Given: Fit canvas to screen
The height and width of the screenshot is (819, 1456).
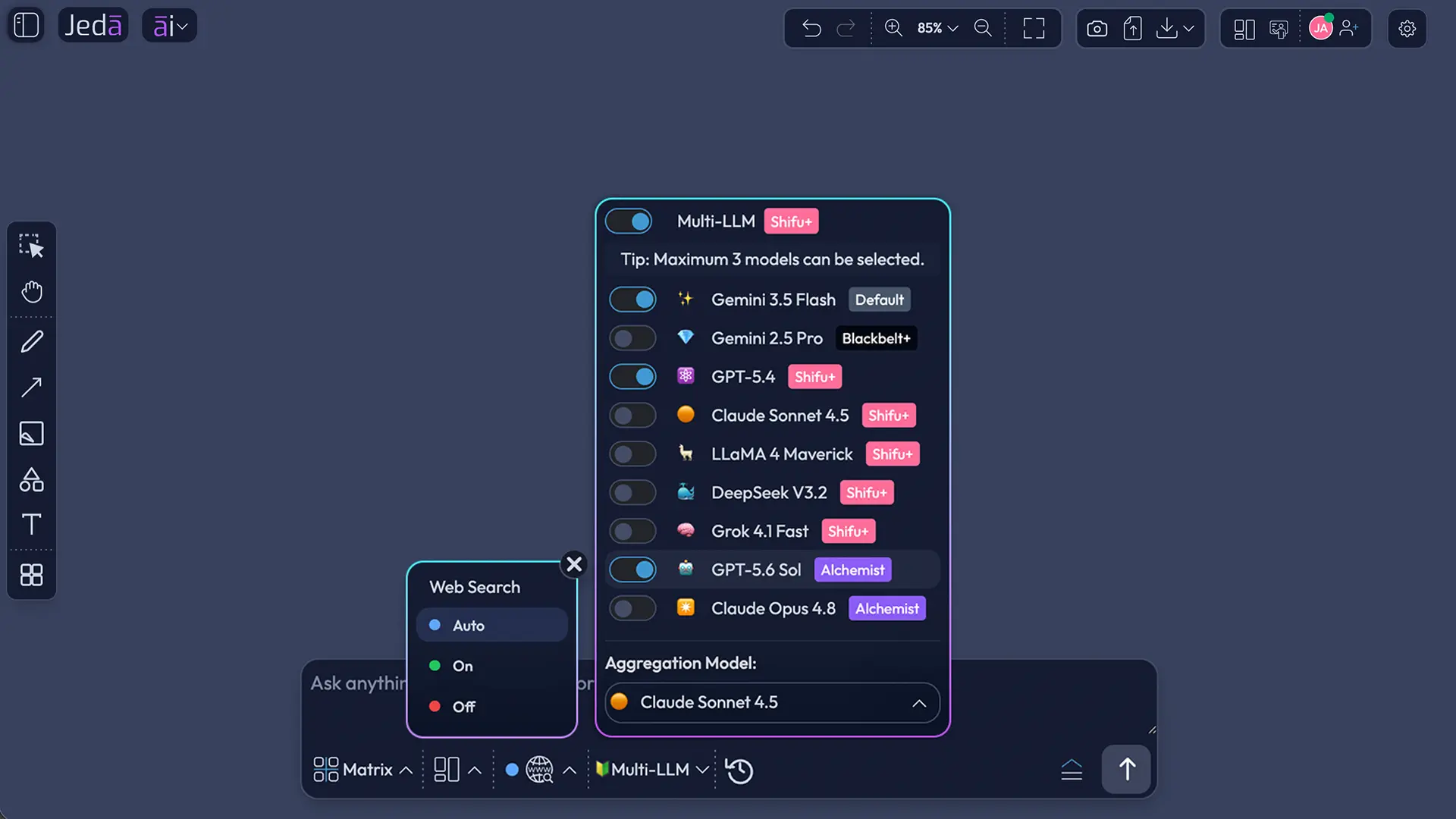Looking at the screenshot, I should point(1034,28).
